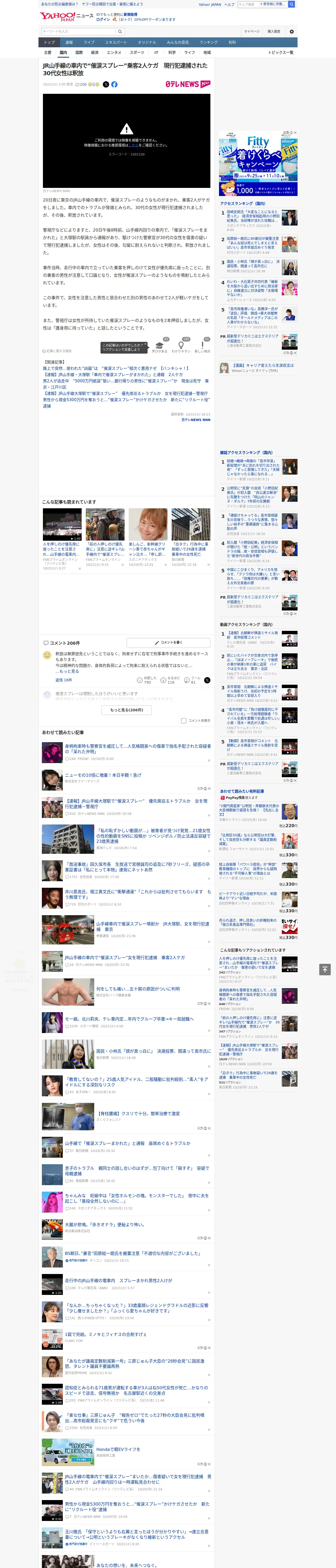Open the 国際 category
This screenshot has width=336, height=1568.
point(79,52)
